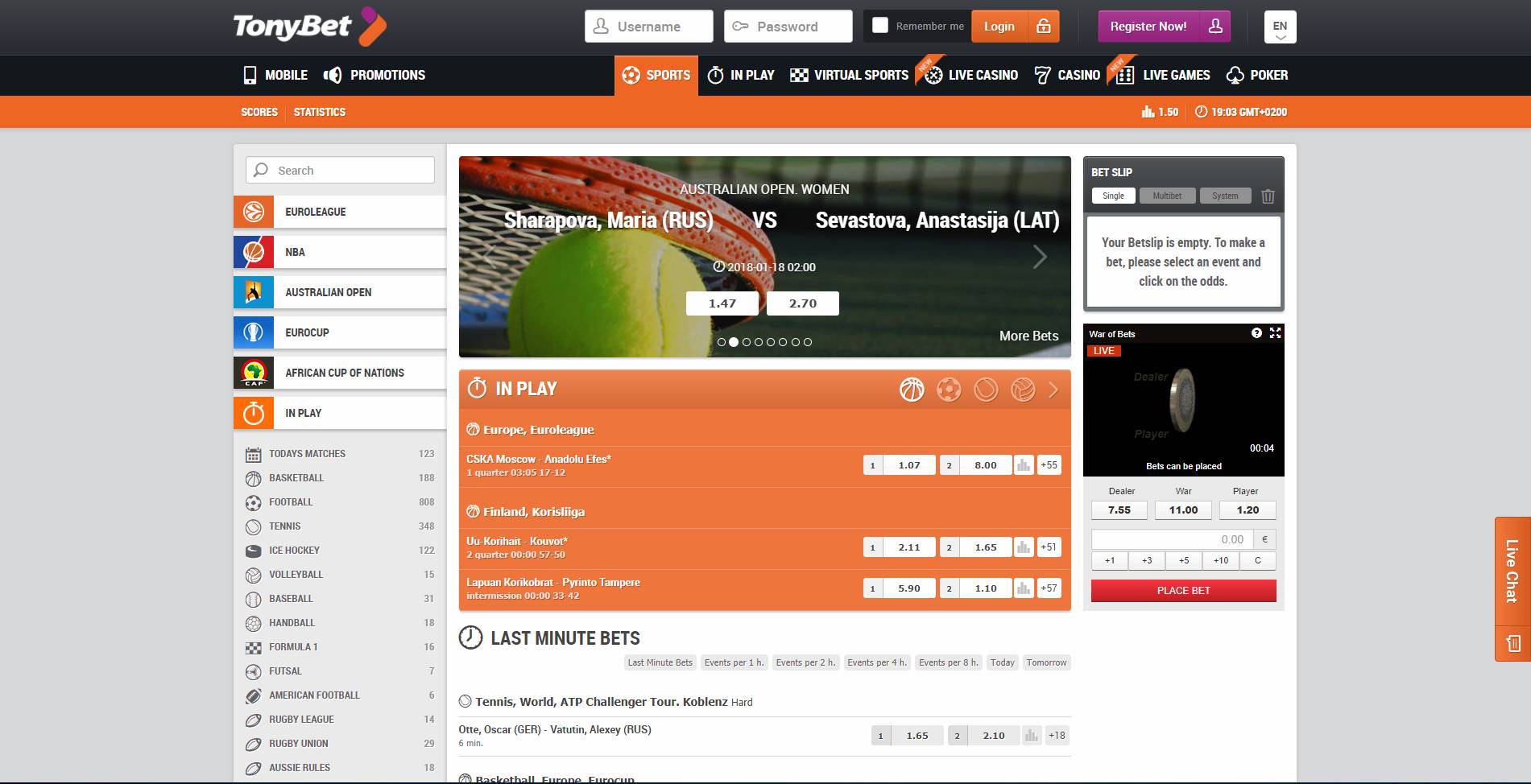Click the lock icon beside Login
1531x784 pixels.
pos(1044,27)
